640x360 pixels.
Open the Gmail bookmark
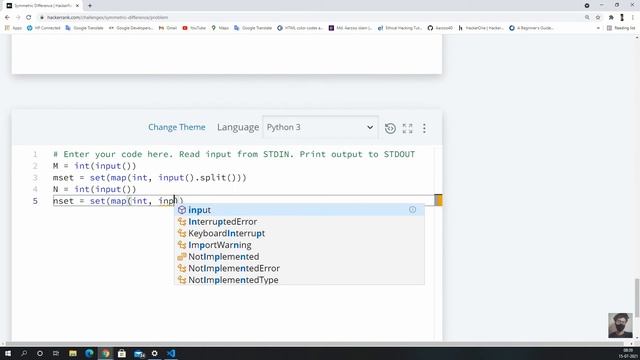point(168,28)
